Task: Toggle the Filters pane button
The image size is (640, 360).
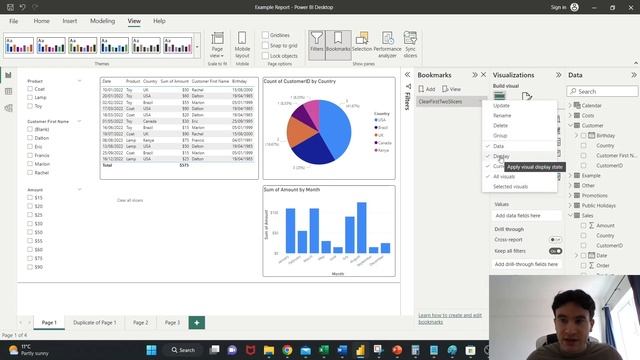Action: point(317,45)
